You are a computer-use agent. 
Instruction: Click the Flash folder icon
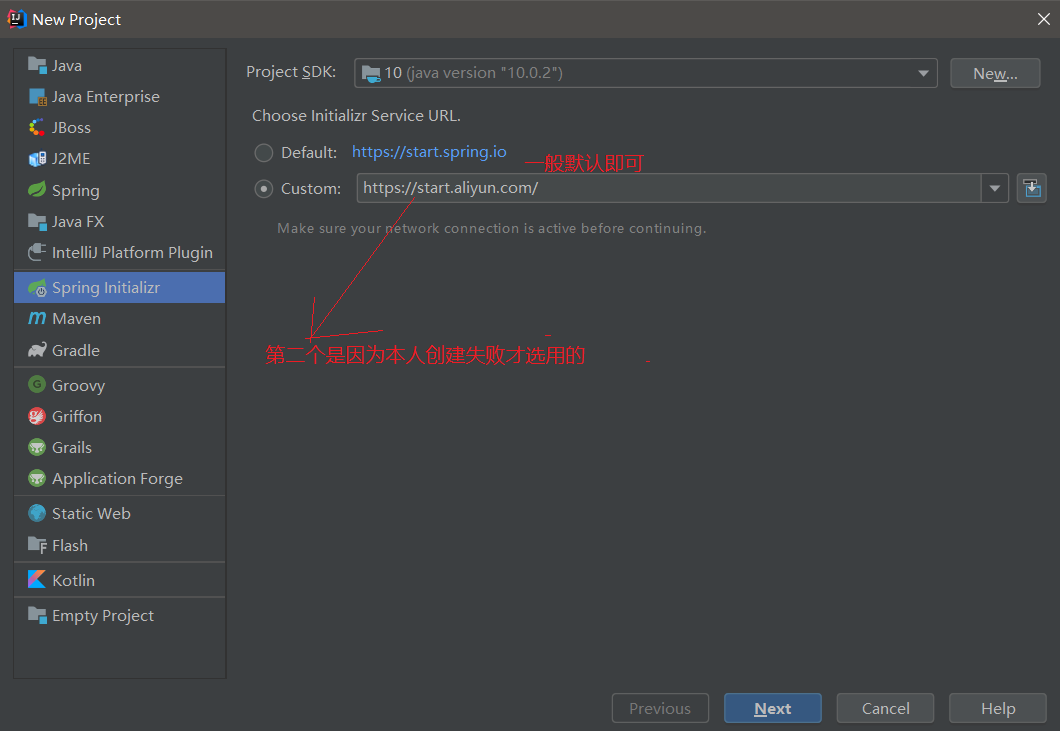pyautogui.click(x=37, y=545)
